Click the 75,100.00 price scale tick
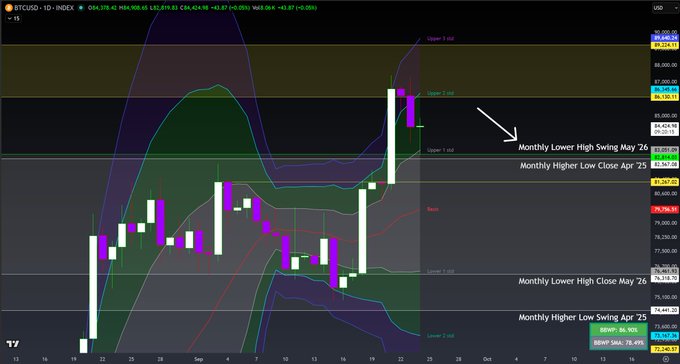 tap(665, 297)
